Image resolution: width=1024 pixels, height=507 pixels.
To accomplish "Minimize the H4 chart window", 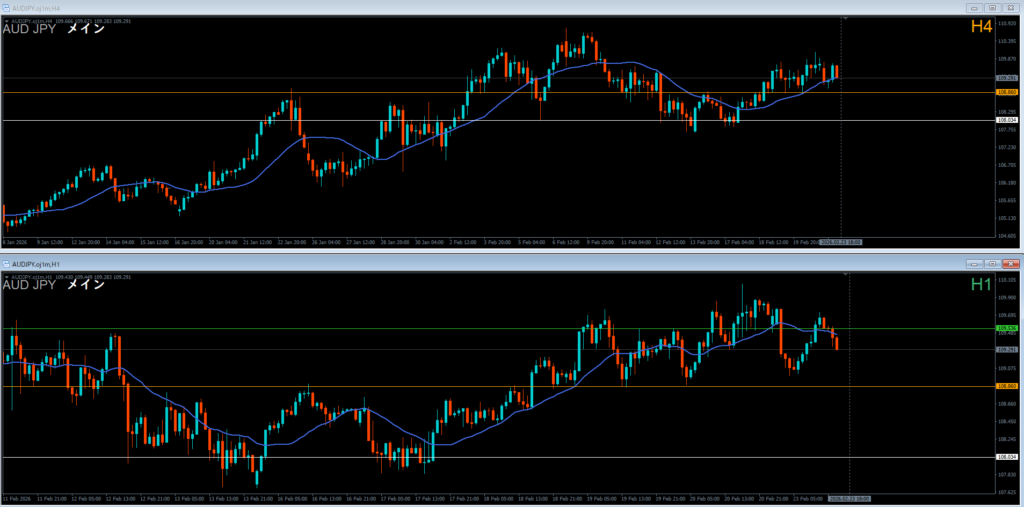I will tap(974, 7).
